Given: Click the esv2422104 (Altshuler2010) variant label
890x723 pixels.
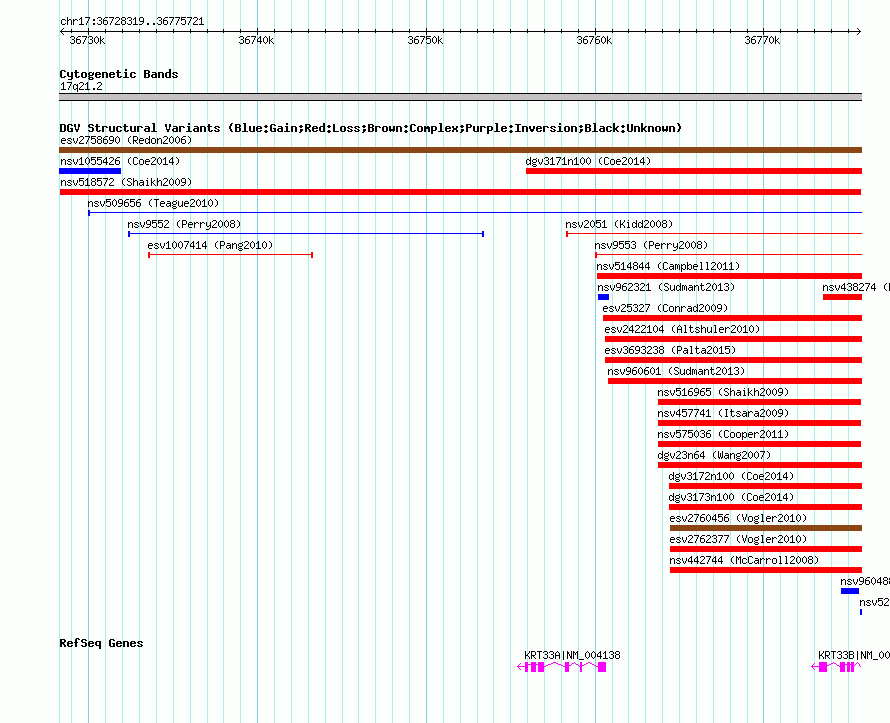Looking at the screenshot, I should tap(682, 329).
